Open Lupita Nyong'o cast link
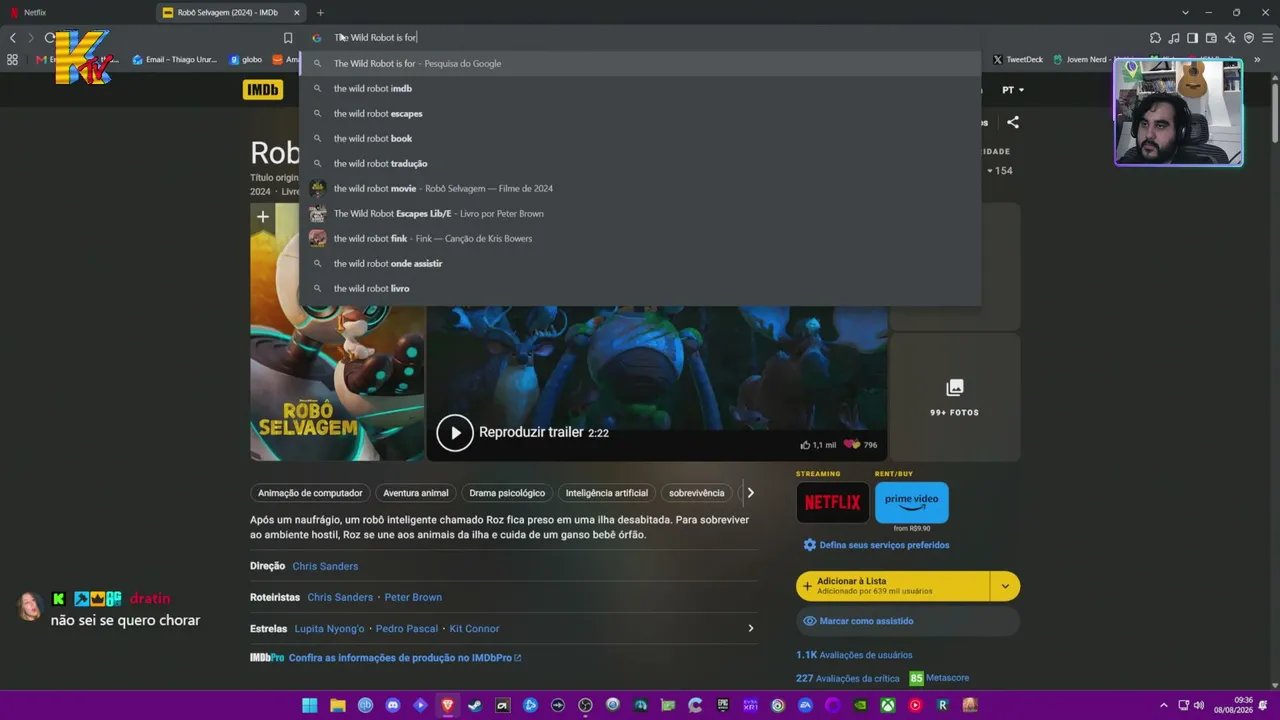Image resolution: width=1280 pixels, height=720 pixels. [329, 628]
